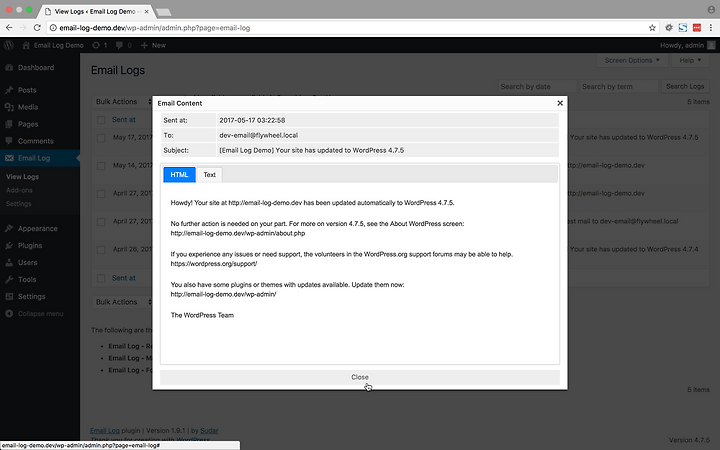Expand the Screen Options dropdown
The image size is (720, 450).
[x=632, y=60]
